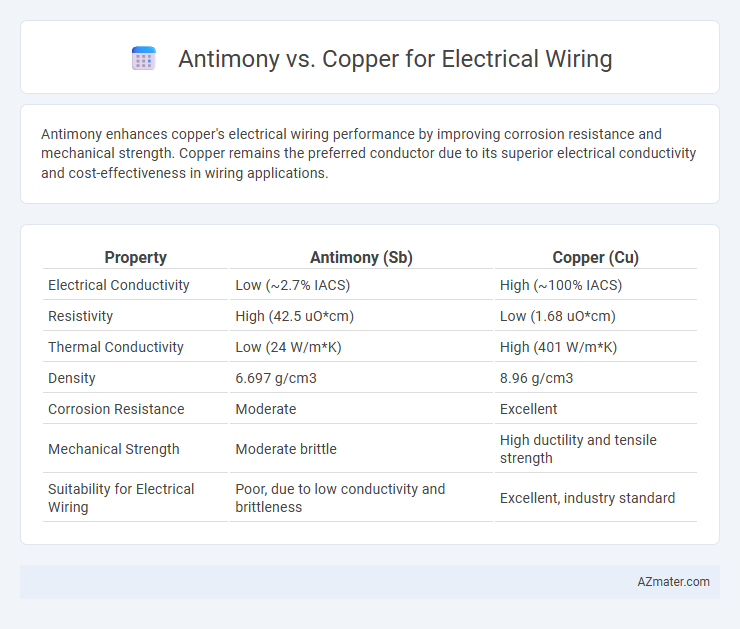Click the 'Moderate' corrosion cell
The height and width of the screenshot is (629, 740).
coord(266,409)
